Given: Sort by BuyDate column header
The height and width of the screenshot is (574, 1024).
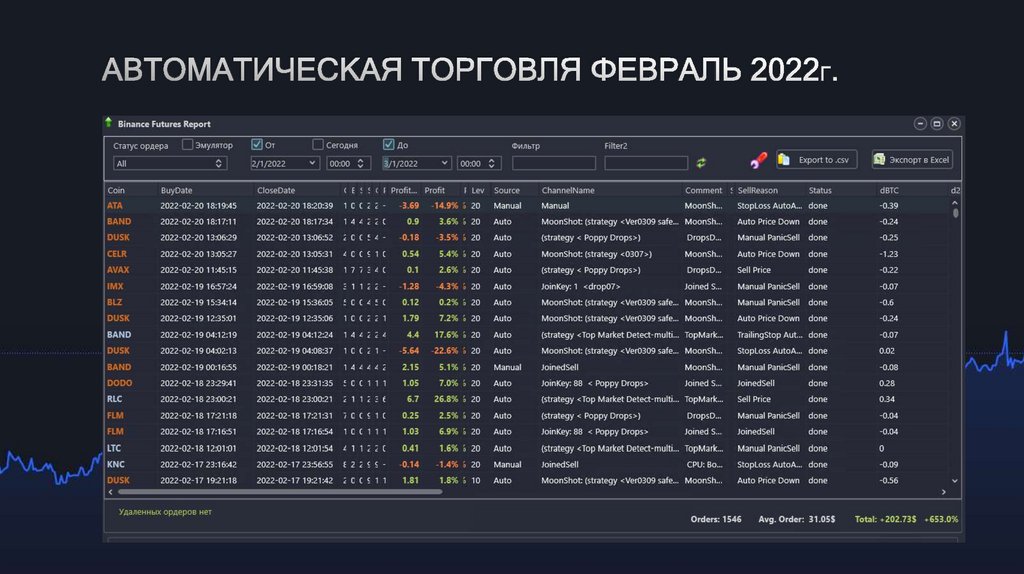Looking at the screenshot, I should point(176,191).
